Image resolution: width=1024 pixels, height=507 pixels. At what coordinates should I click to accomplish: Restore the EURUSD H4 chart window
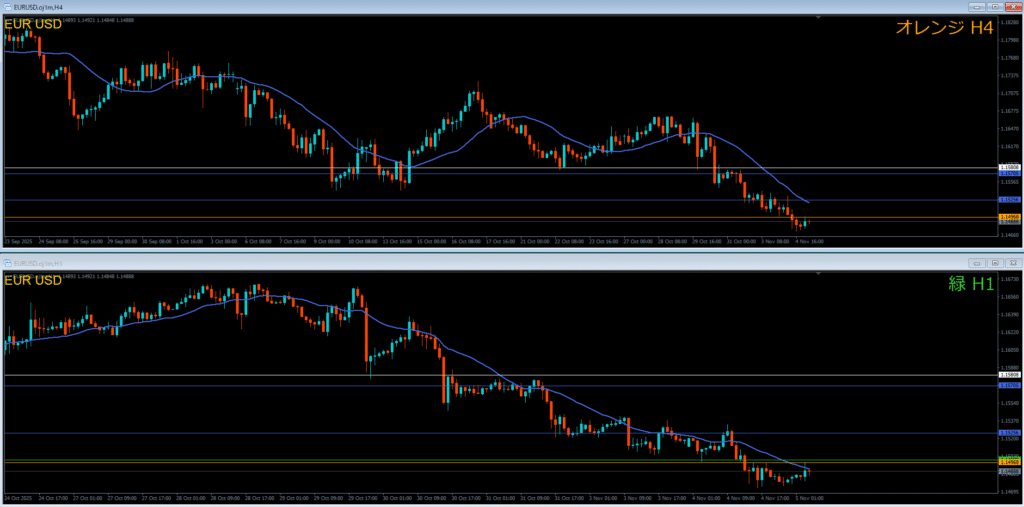click(x=995, y=6)
